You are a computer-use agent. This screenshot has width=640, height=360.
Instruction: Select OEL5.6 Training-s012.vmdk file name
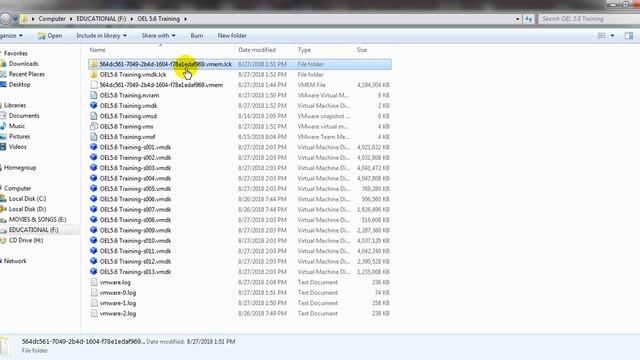click(136, 261)
